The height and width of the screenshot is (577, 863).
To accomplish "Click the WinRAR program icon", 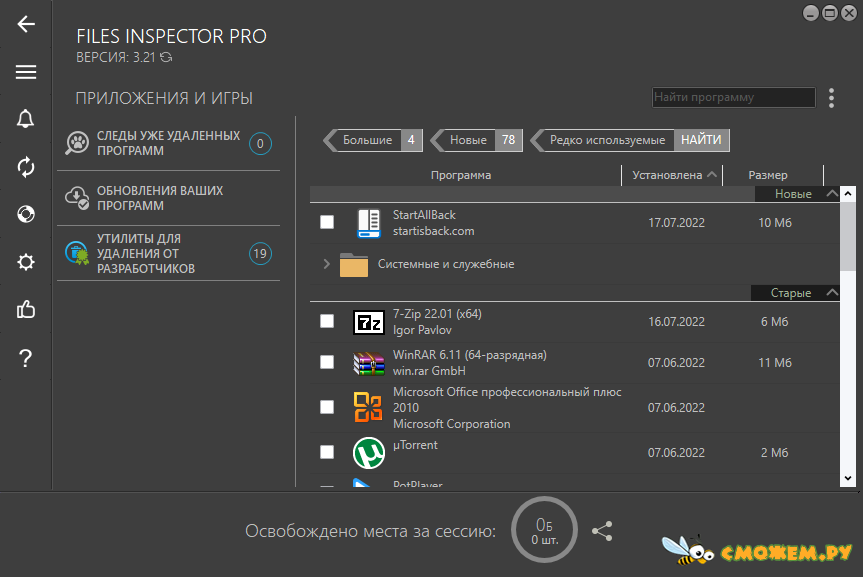I will [368, 363].
